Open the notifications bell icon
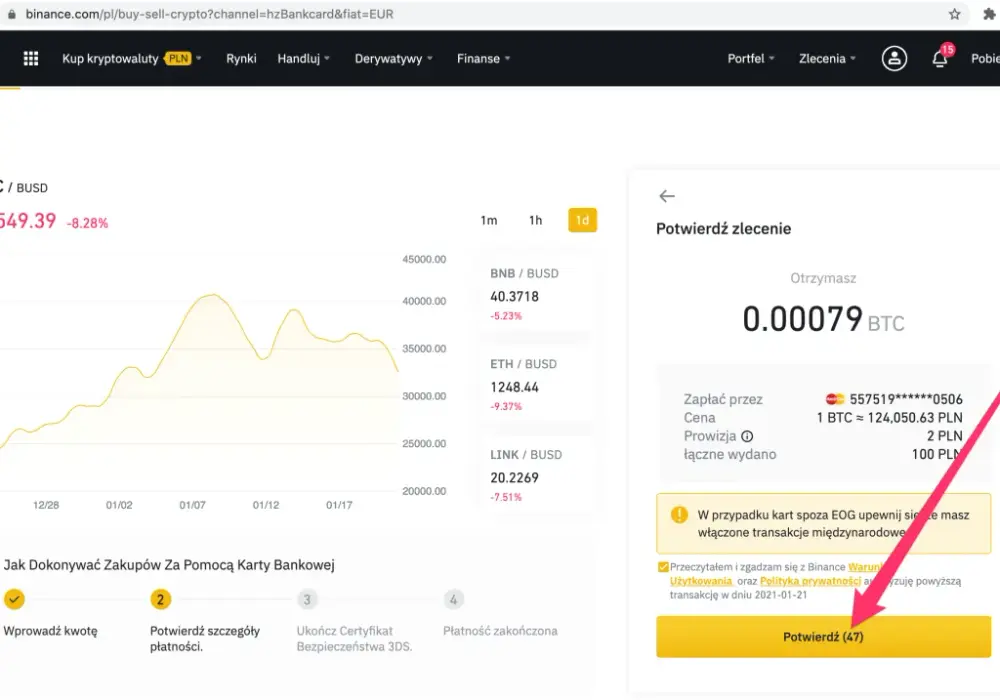 (x=939, y=59)
